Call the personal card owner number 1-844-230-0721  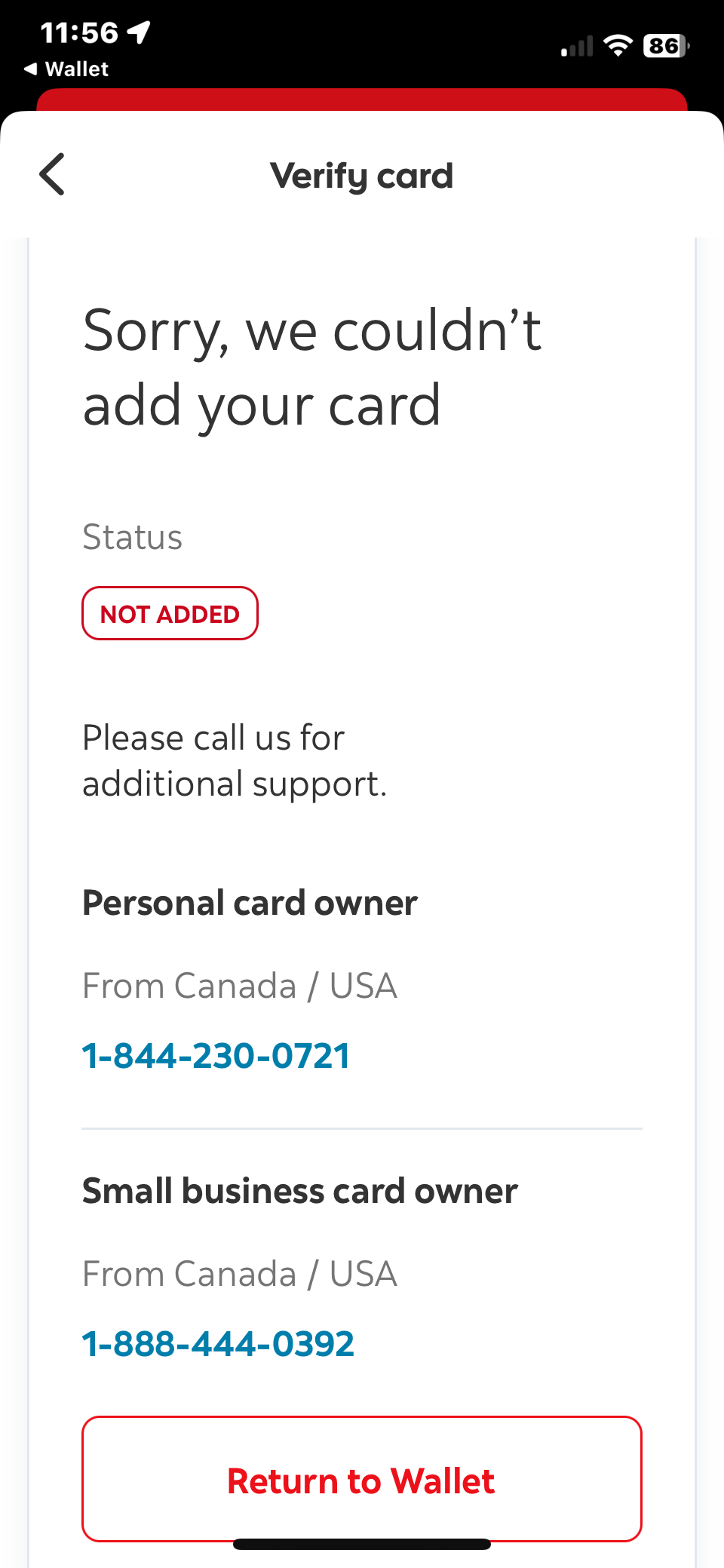[x=216, y=1055]
